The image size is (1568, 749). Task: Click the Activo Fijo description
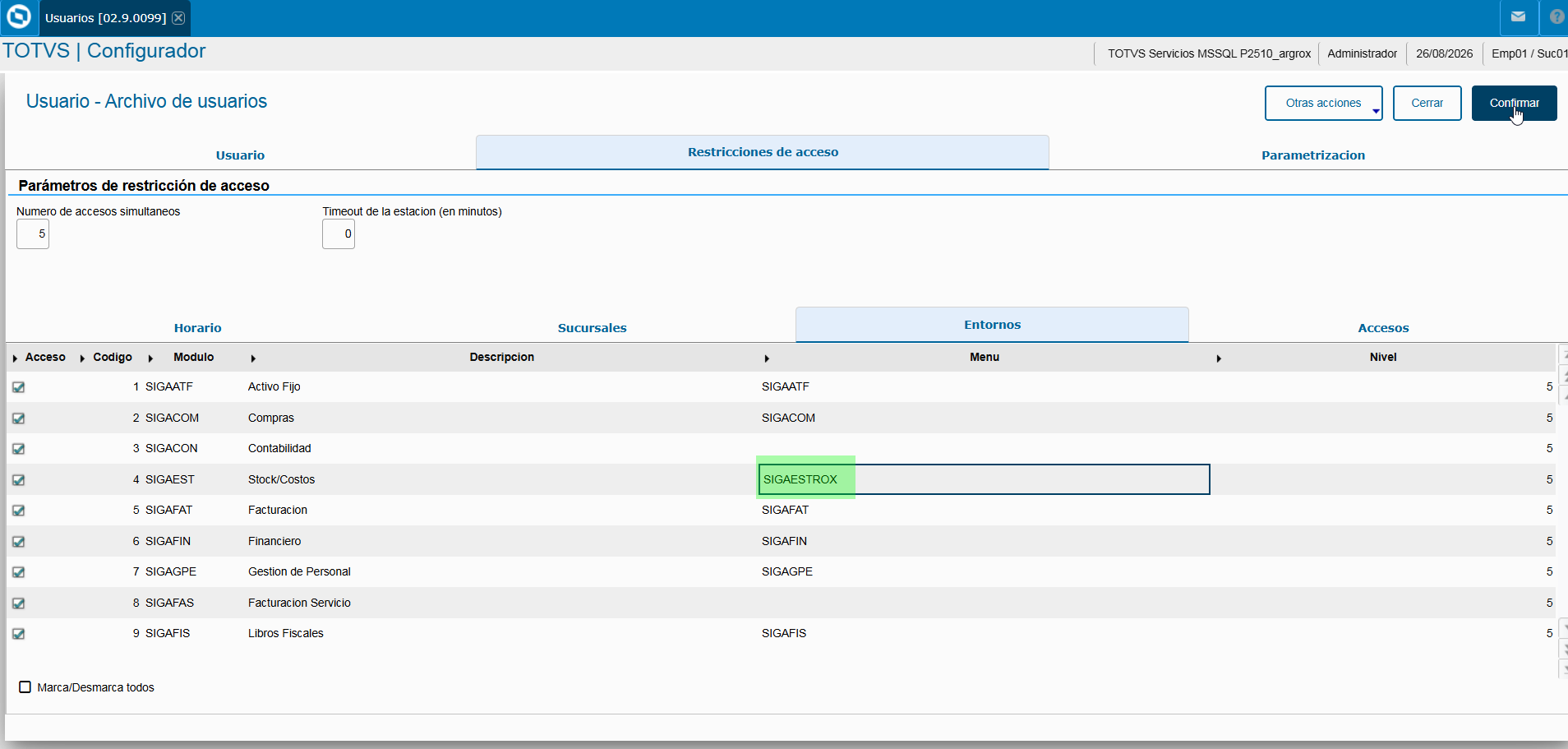pyautogui.click(x=274, y=386)
